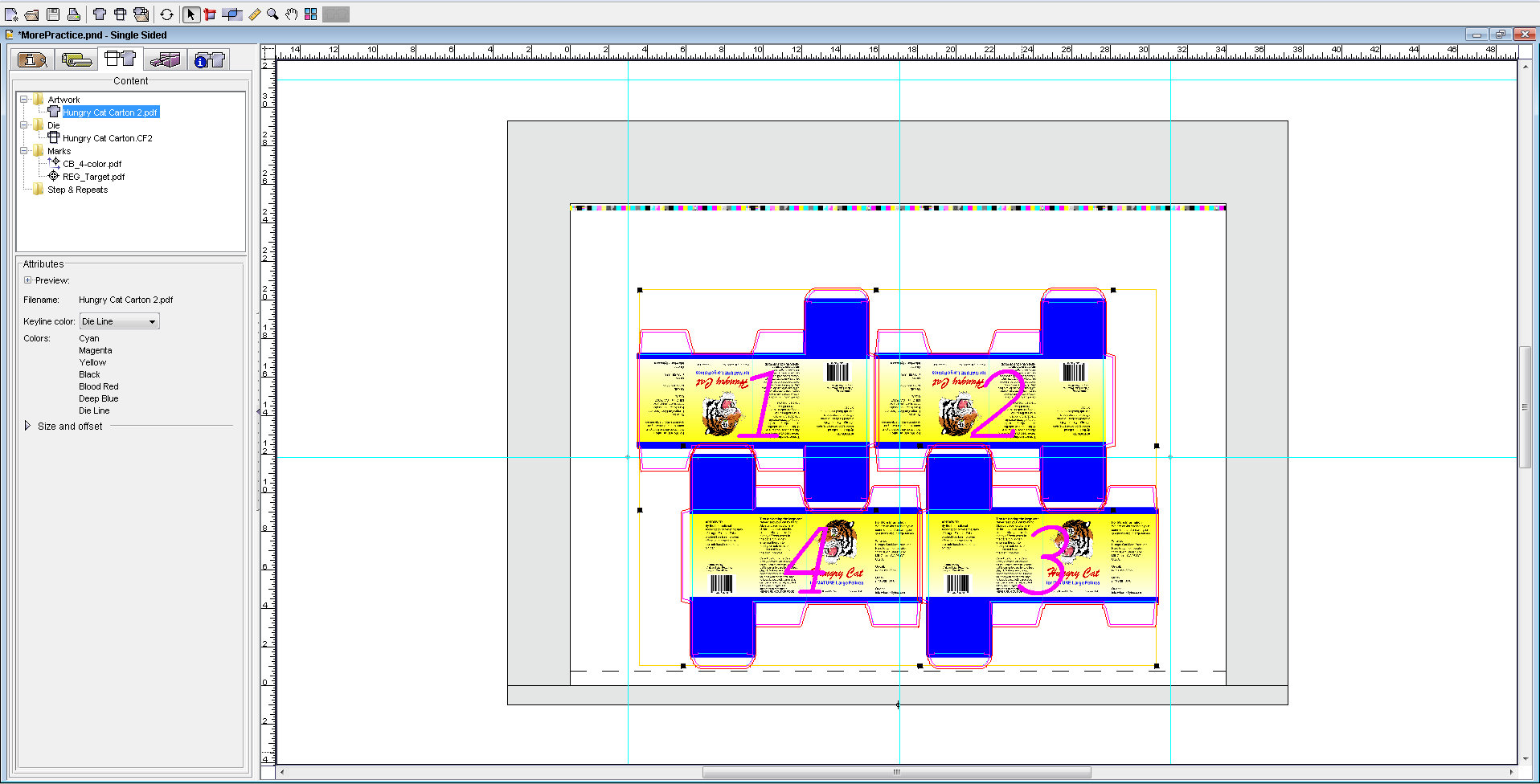
Task: Click the shirt-with-folder import toolbar icon
Action: [x=141, y=14]
